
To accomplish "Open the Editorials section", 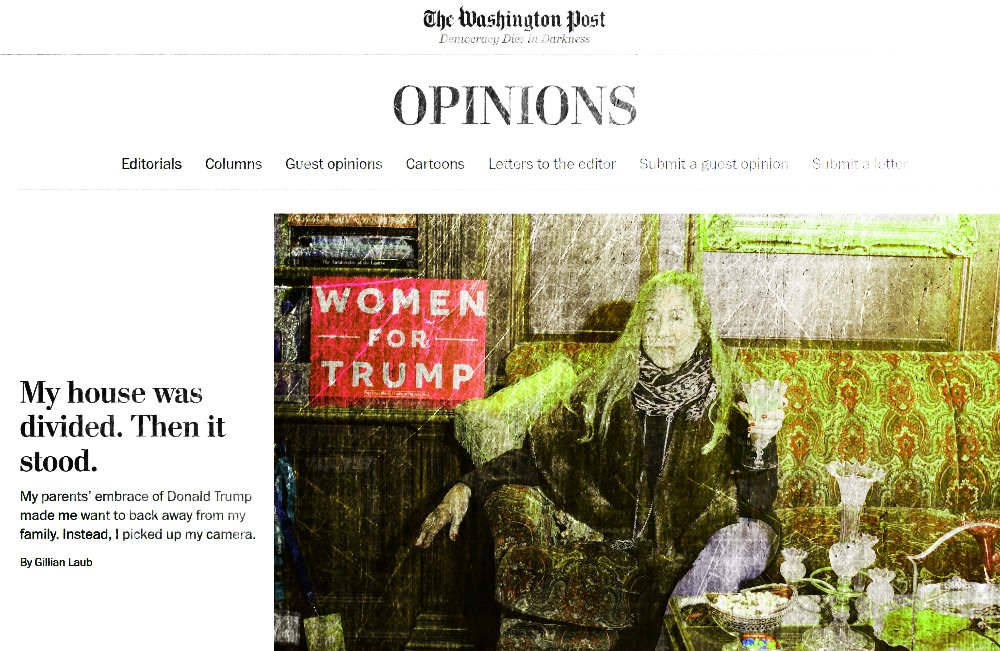I will pos(151,164).
